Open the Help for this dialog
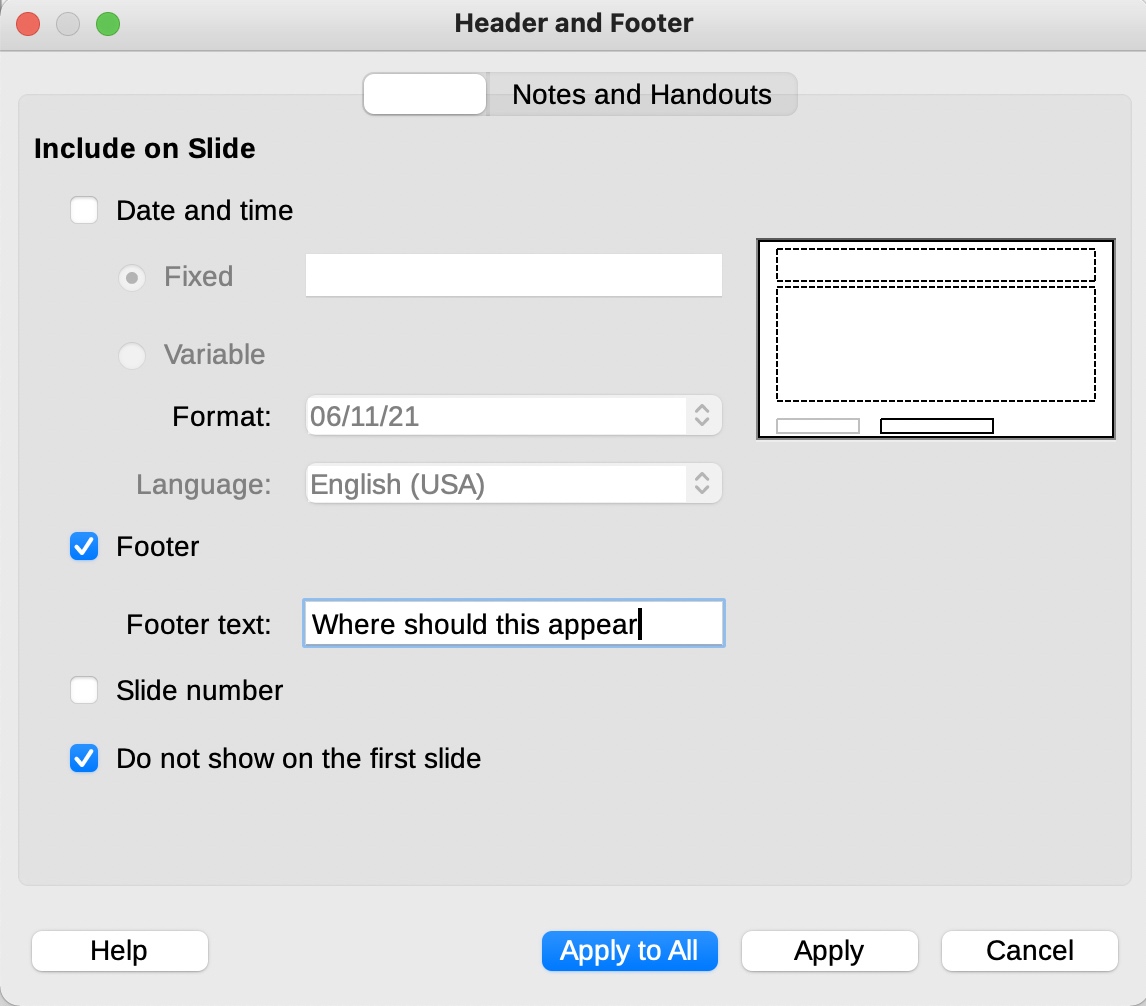This screenshot has width=1146, height=1006. (119, 951)
